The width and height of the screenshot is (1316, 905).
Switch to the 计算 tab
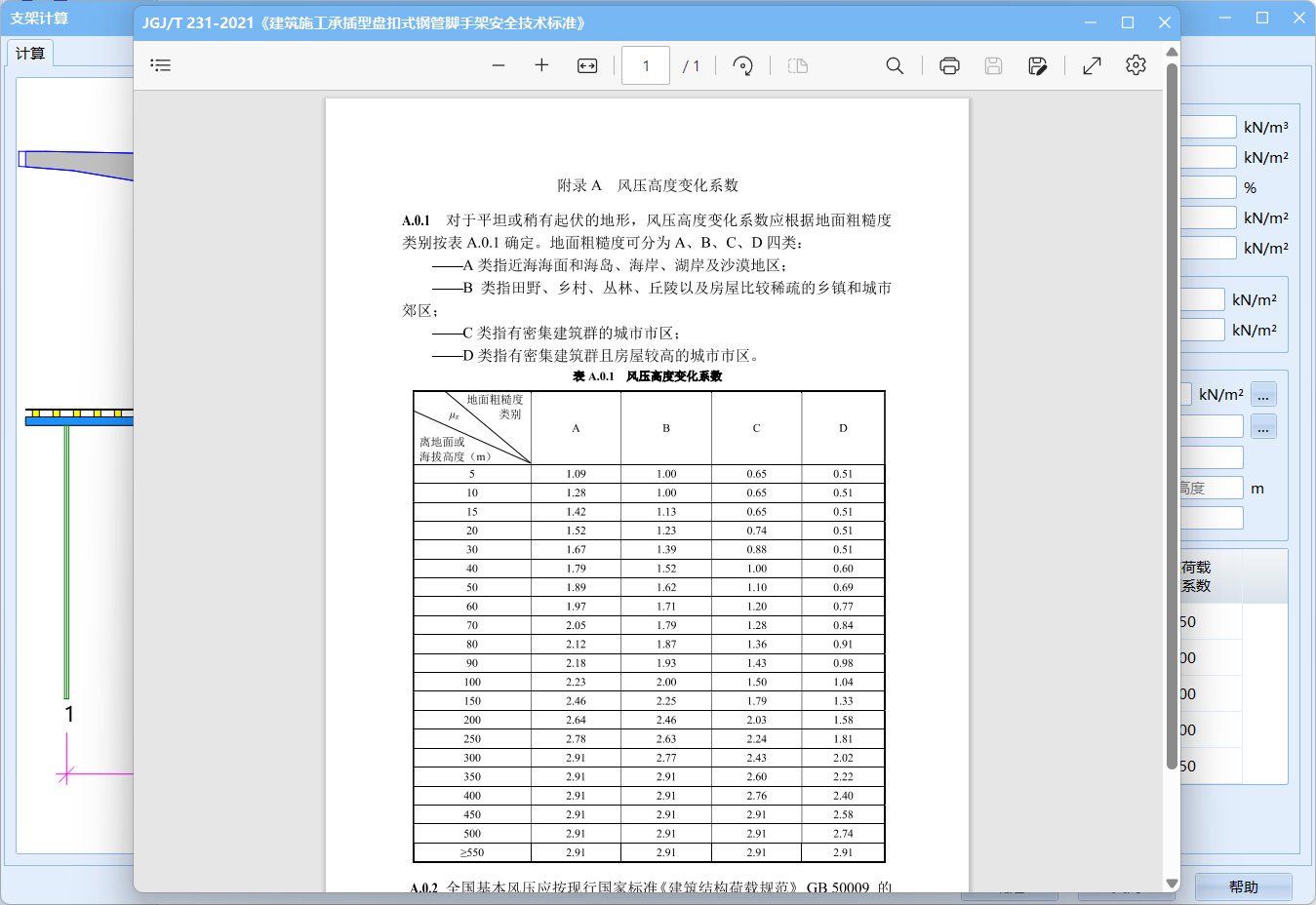(x=29, y=54)
